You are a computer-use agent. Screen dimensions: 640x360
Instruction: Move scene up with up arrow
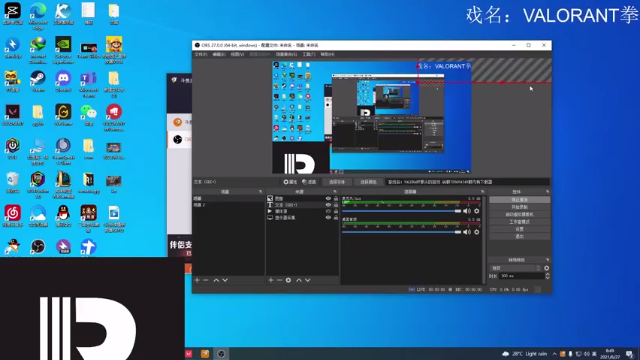pyautogui.click(x=216, y=280)
